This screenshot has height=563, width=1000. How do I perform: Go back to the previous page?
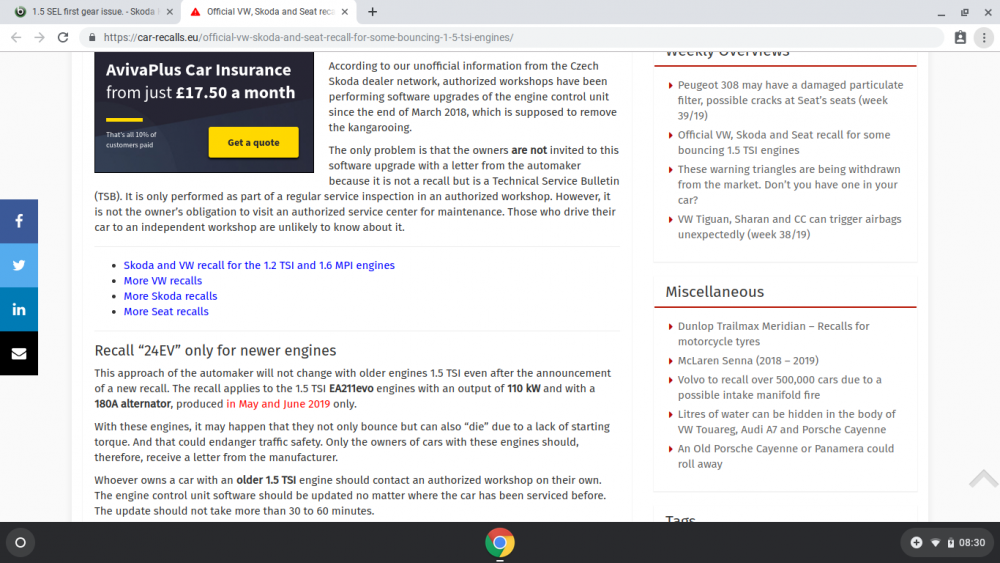coord(16,38)
